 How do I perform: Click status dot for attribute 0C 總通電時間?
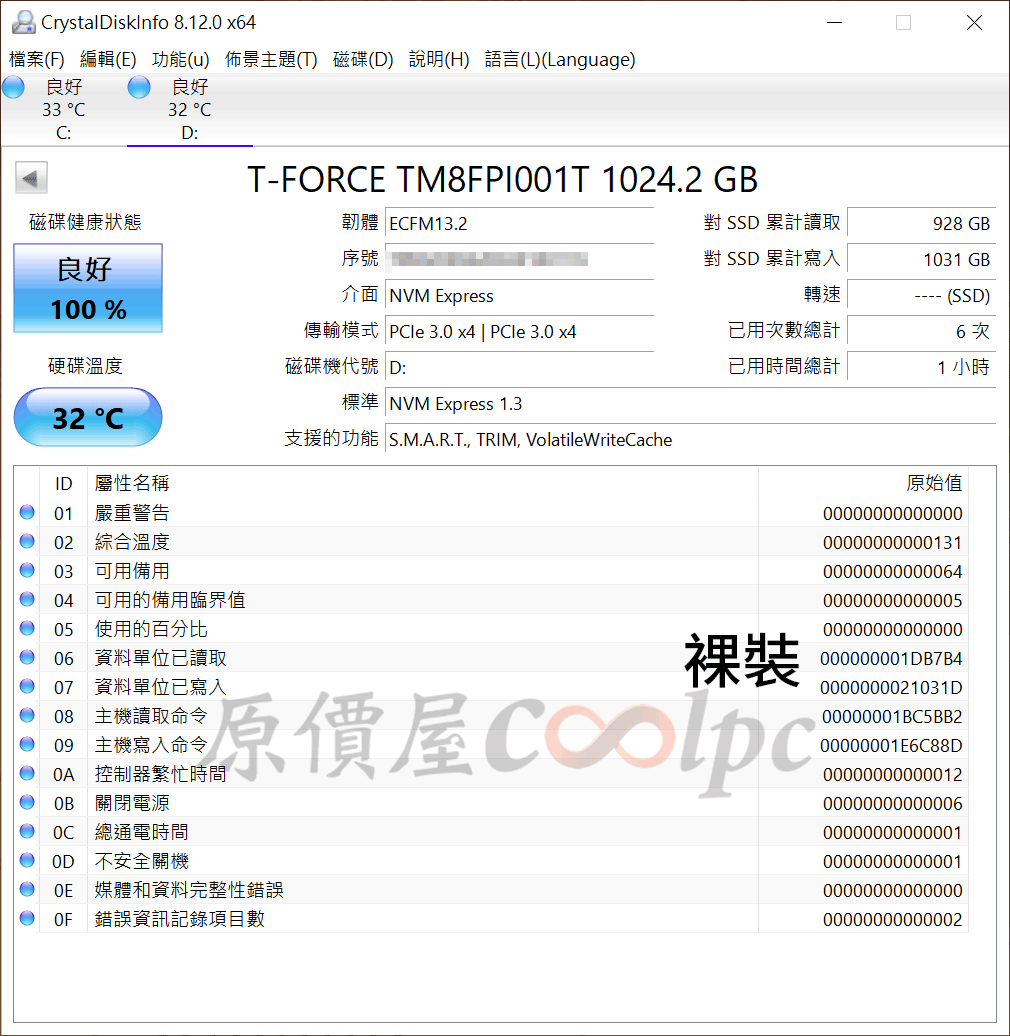click(27, 831)
